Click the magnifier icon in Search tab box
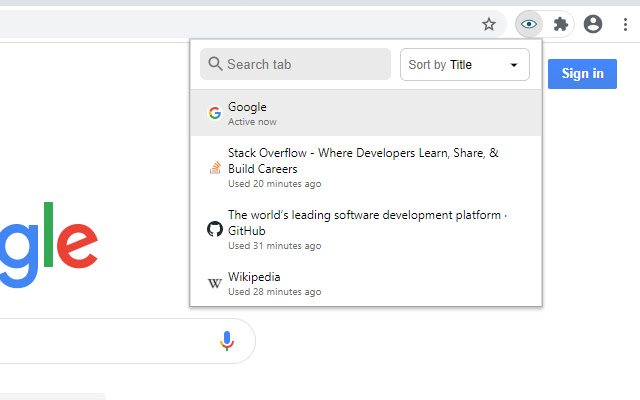Screen dimensions: 640x400 tap(215, 64)
